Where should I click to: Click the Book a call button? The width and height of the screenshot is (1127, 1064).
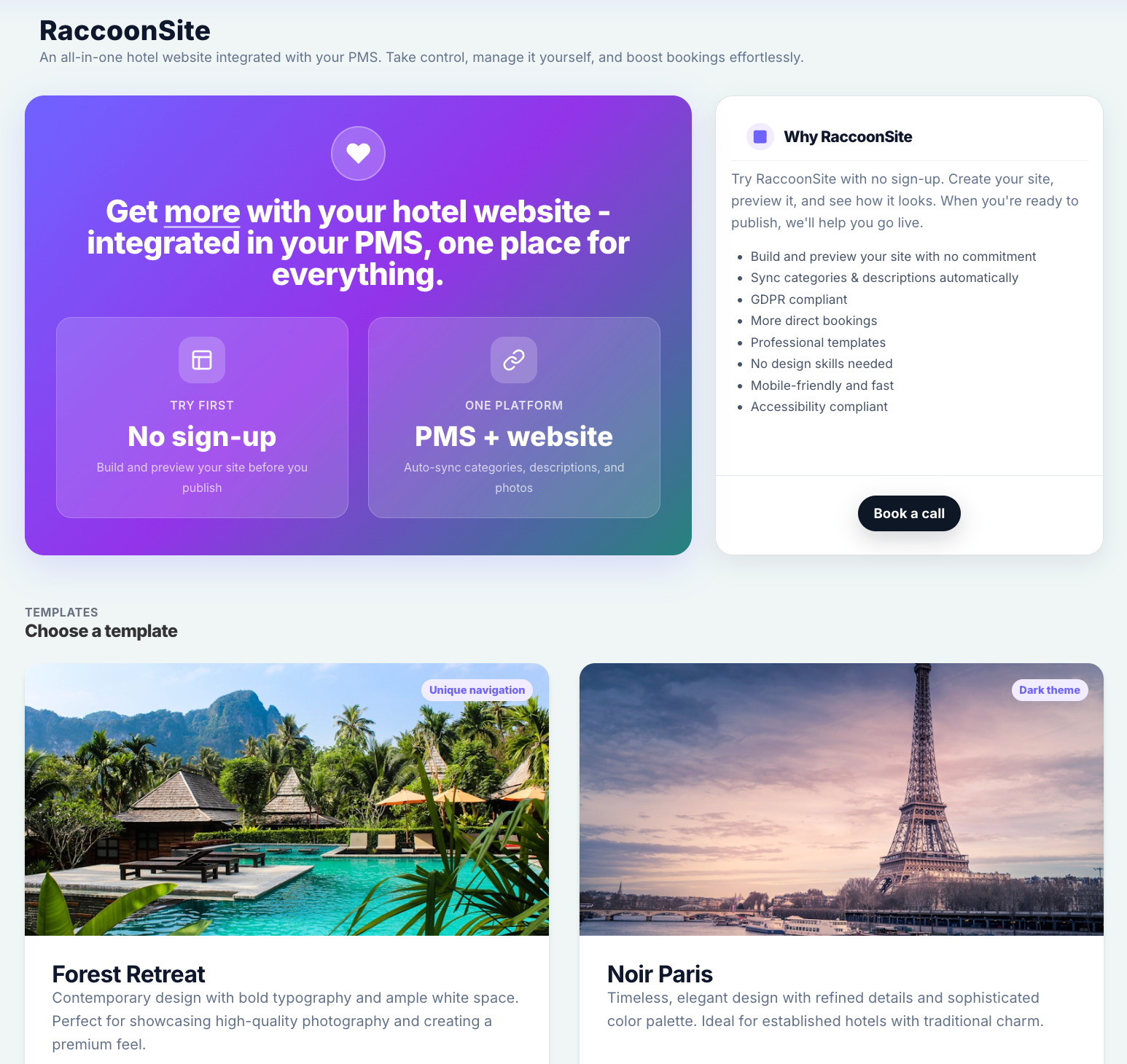click(x=909, y=514)
